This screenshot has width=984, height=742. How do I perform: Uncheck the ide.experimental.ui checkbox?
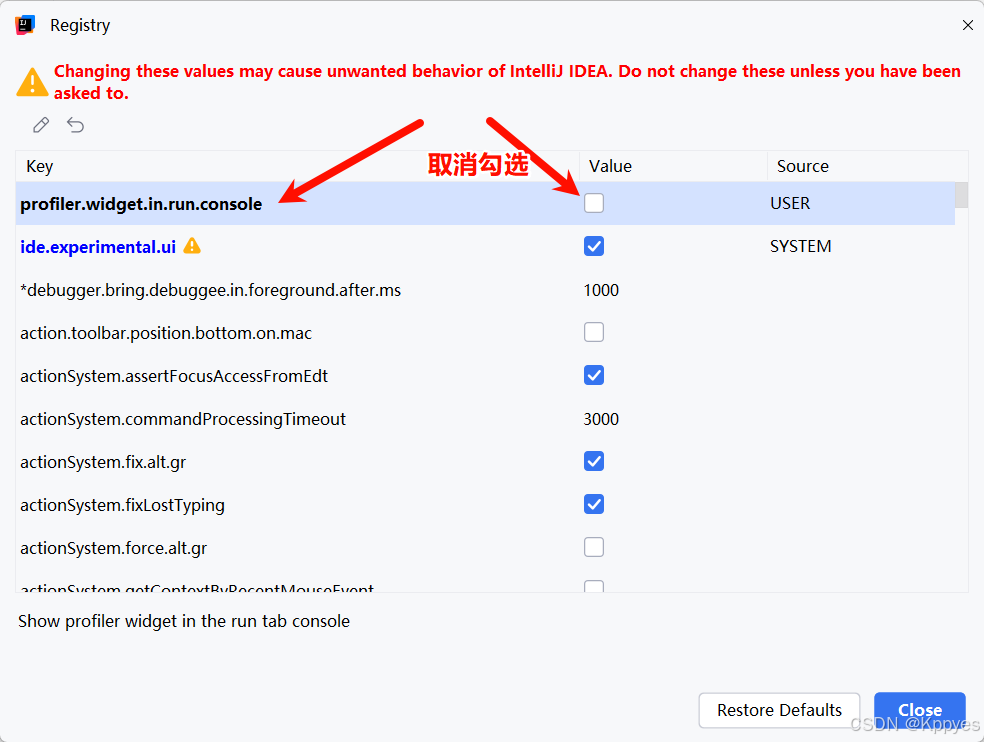pyautogui.click(x=594, y=246)
